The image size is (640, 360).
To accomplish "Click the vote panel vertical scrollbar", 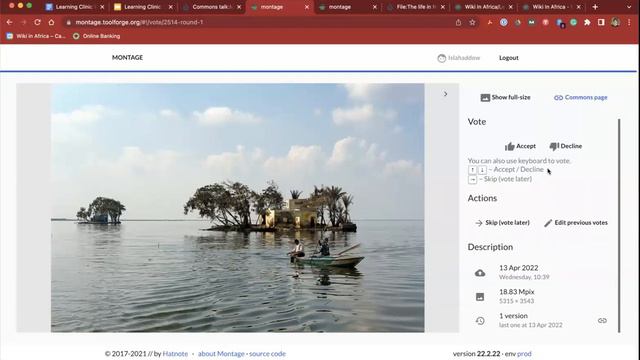I will click(x=619, y=226).
